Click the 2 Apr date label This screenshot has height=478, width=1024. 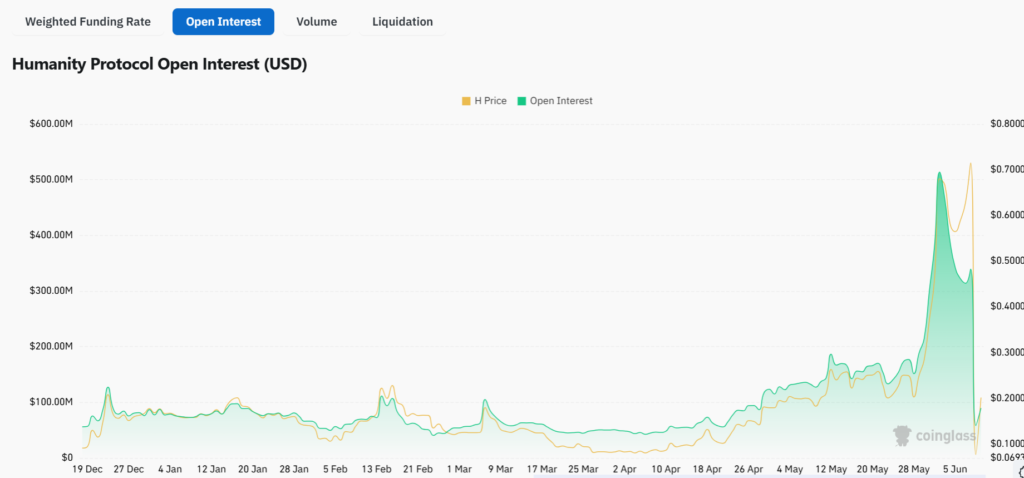coord(624,469)
